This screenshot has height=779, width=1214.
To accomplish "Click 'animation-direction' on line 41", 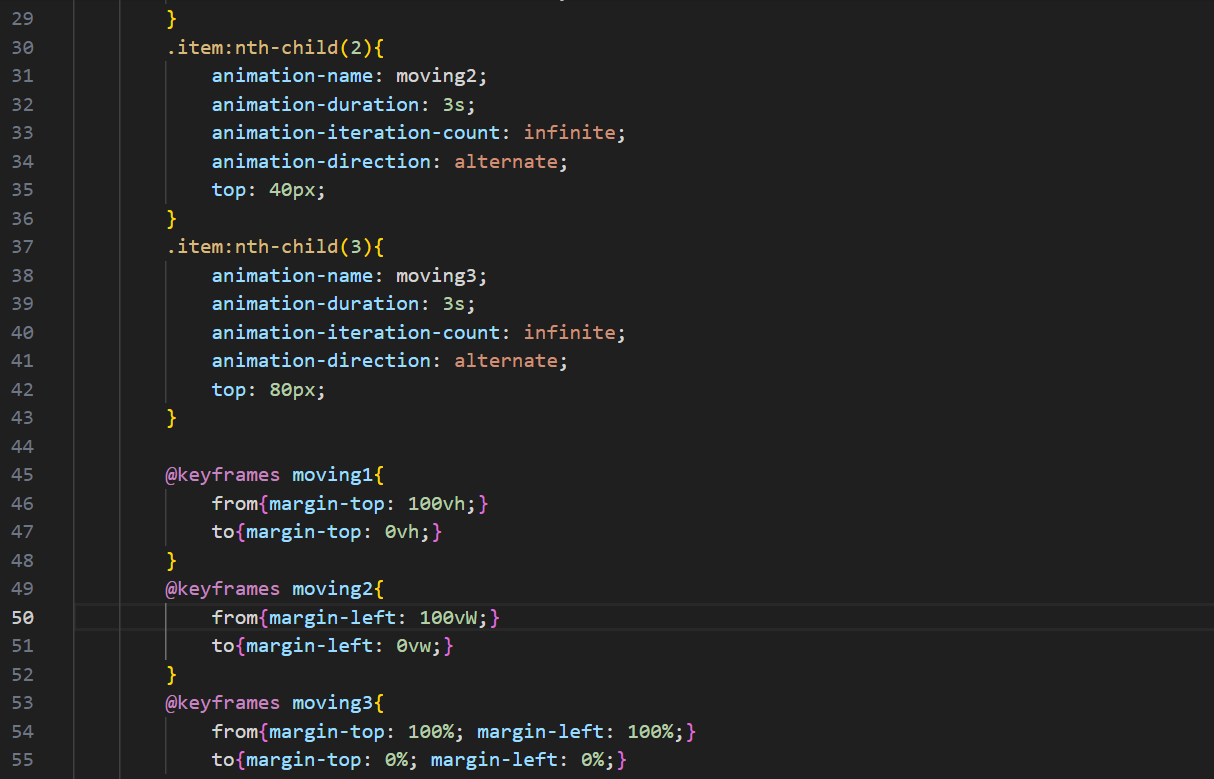I will (321, 361).
